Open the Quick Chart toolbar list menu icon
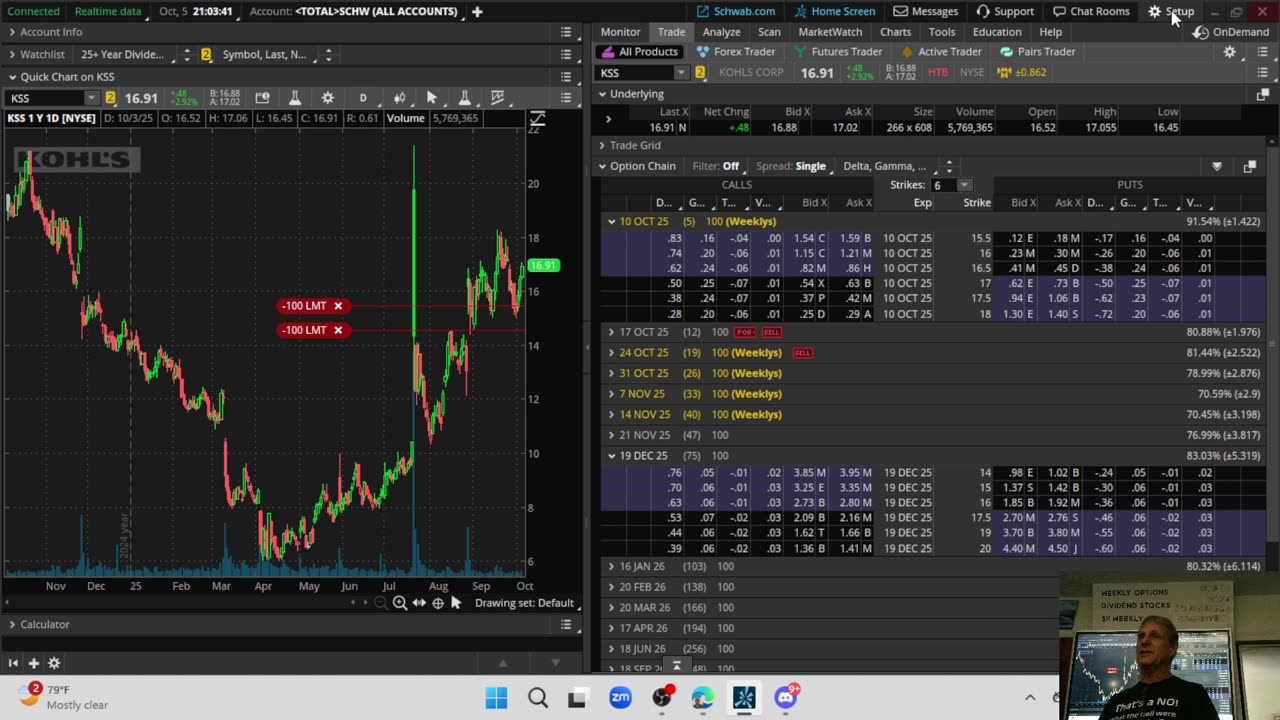Viewport: 1280px width, 720px height. 566,98
